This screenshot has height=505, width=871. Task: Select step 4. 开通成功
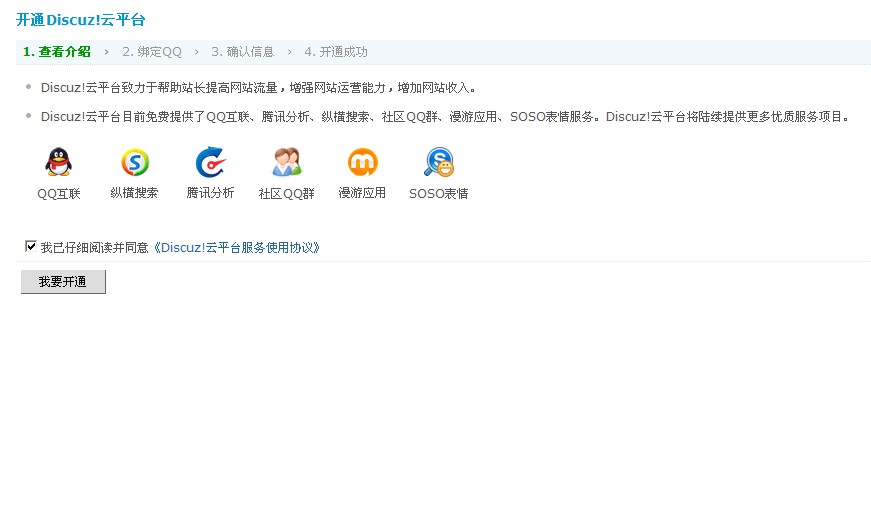tap(336, 52)
